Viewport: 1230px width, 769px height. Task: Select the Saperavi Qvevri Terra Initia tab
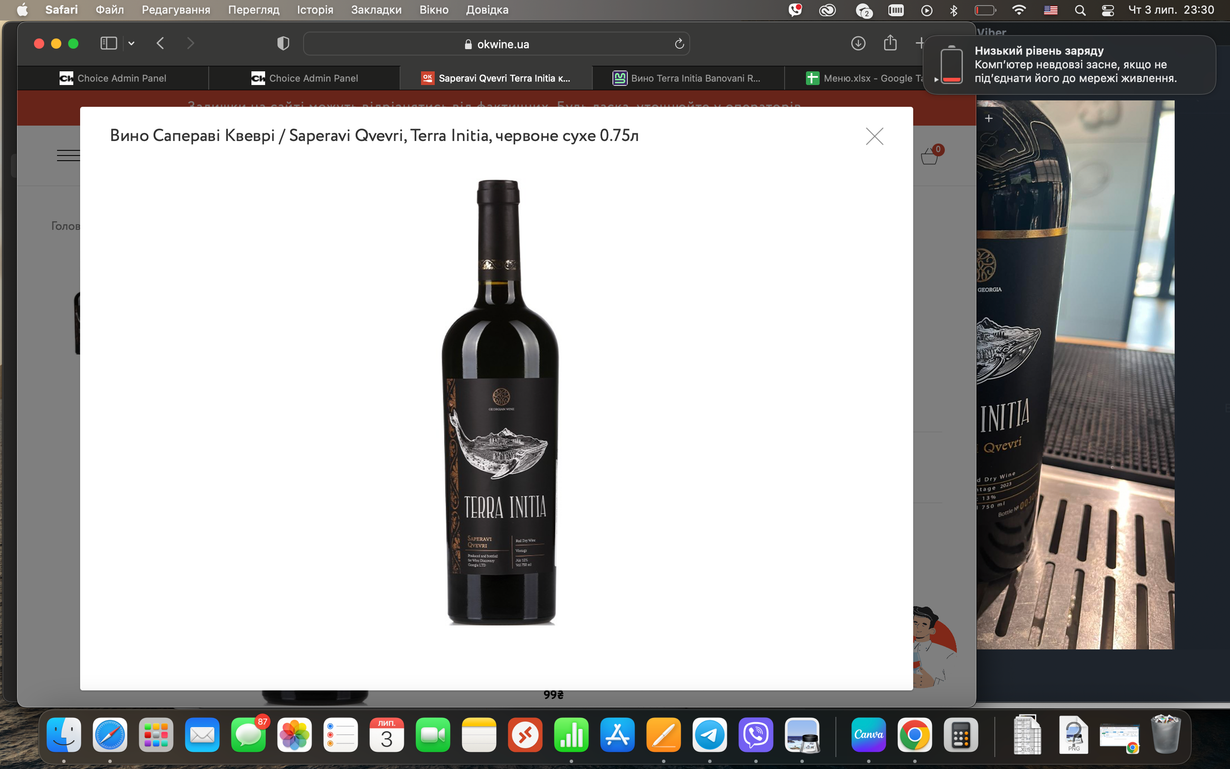point(496,78)
